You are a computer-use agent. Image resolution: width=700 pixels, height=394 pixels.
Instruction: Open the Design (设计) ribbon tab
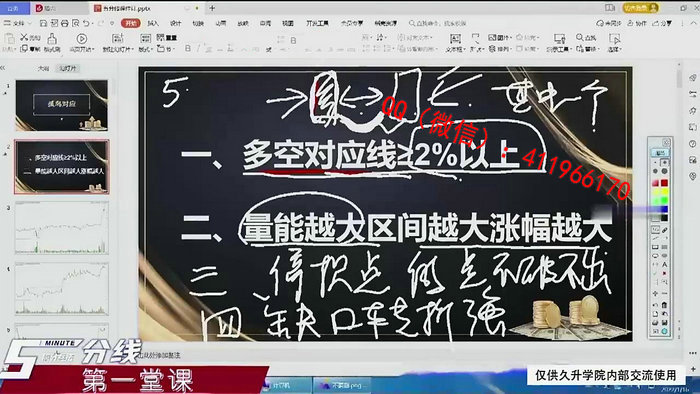pos(175,23)
